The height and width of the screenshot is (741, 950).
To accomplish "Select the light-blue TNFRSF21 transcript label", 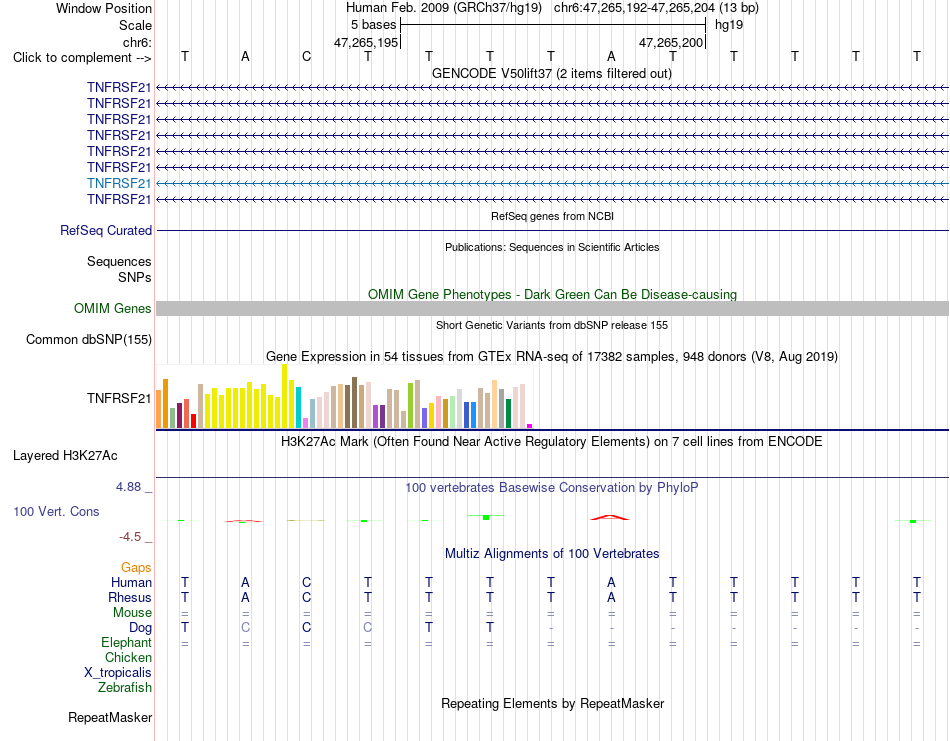I will [119, 183].
